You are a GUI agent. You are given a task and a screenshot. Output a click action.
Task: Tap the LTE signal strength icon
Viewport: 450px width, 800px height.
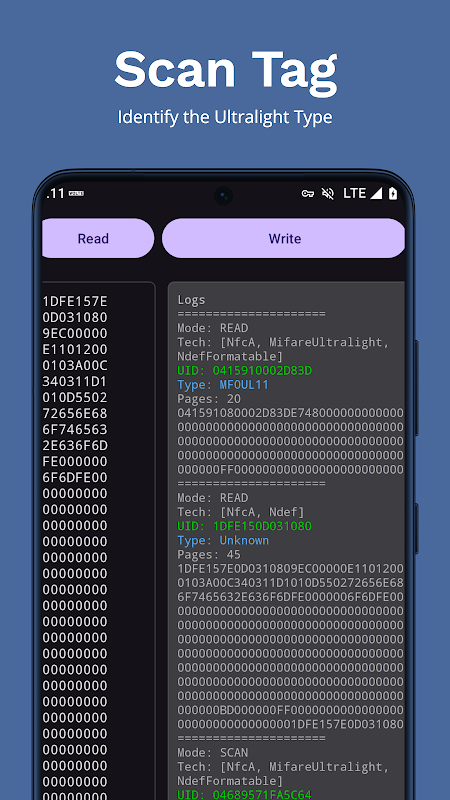pos(376,193)
